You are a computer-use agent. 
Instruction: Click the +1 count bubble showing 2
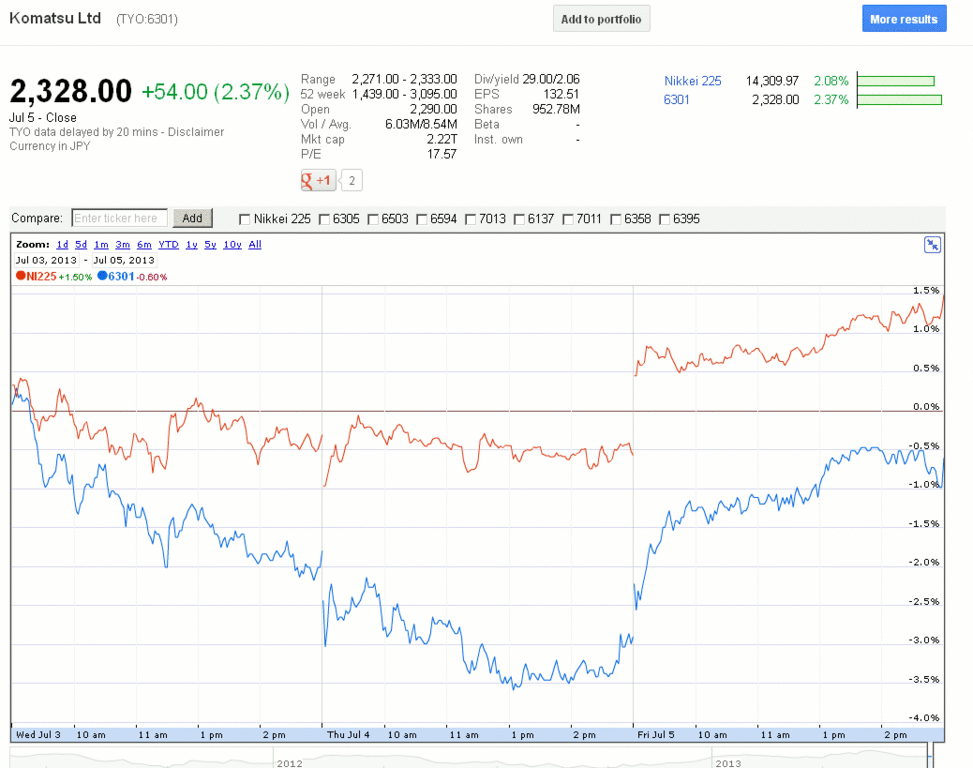(352, 181)
